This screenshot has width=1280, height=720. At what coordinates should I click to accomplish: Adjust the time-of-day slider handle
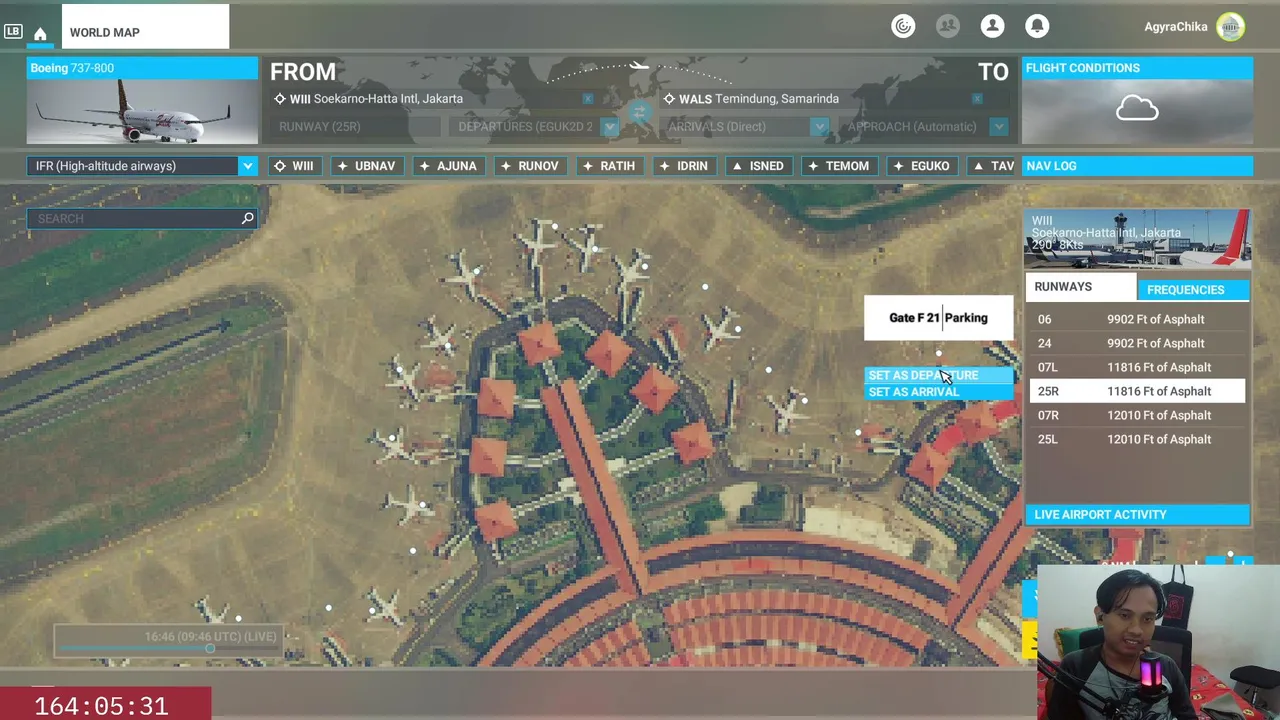pyautogui.click(x=210, y=649)
